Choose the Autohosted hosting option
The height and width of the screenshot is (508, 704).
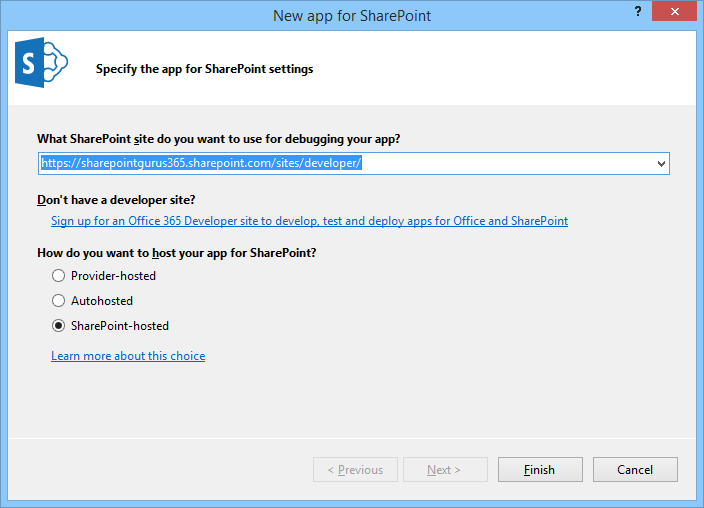[x=59, y=301]
